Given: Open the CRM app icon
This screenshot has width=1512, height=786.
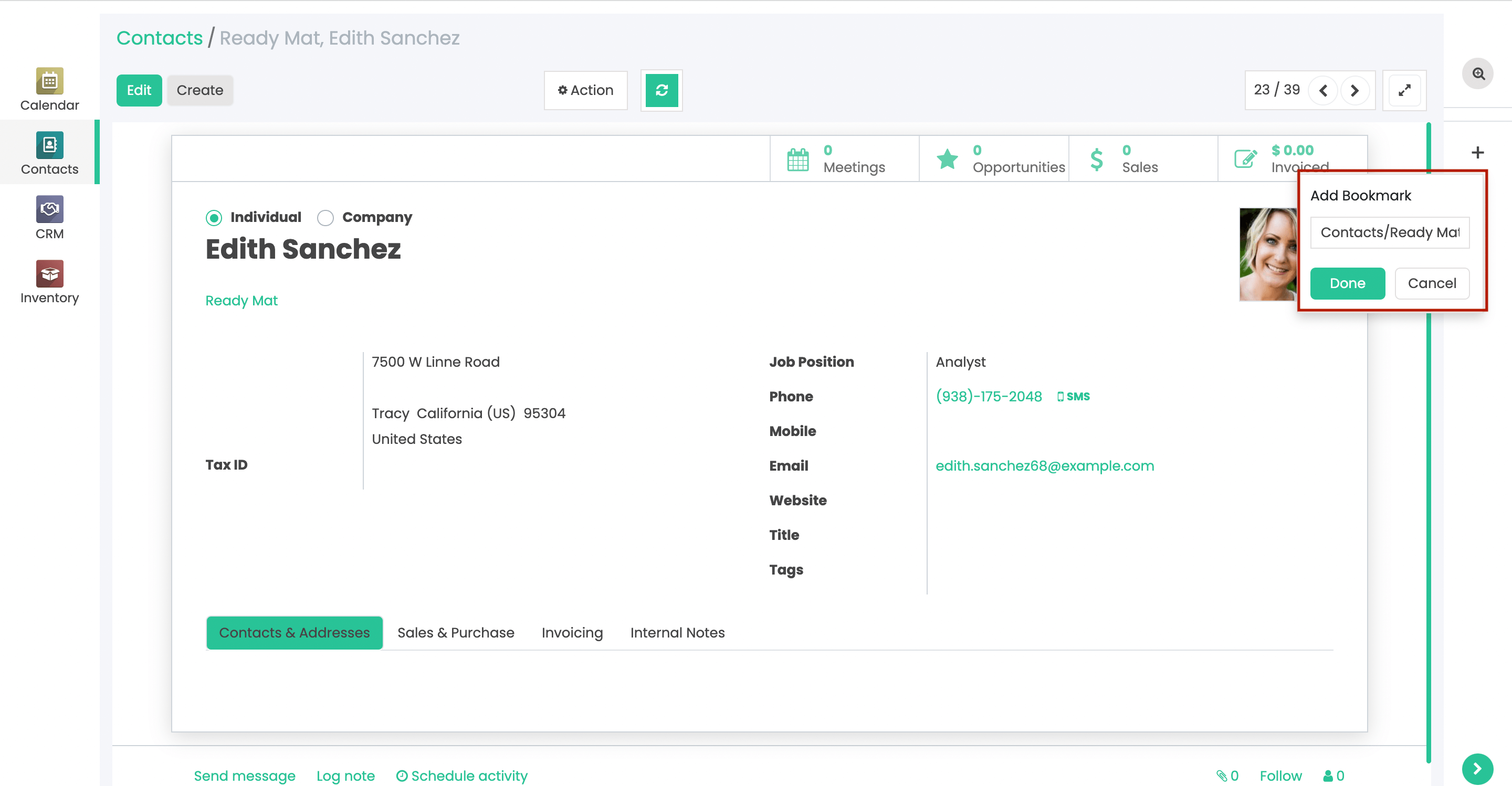Looking at the screenshot, I should 49,209.
